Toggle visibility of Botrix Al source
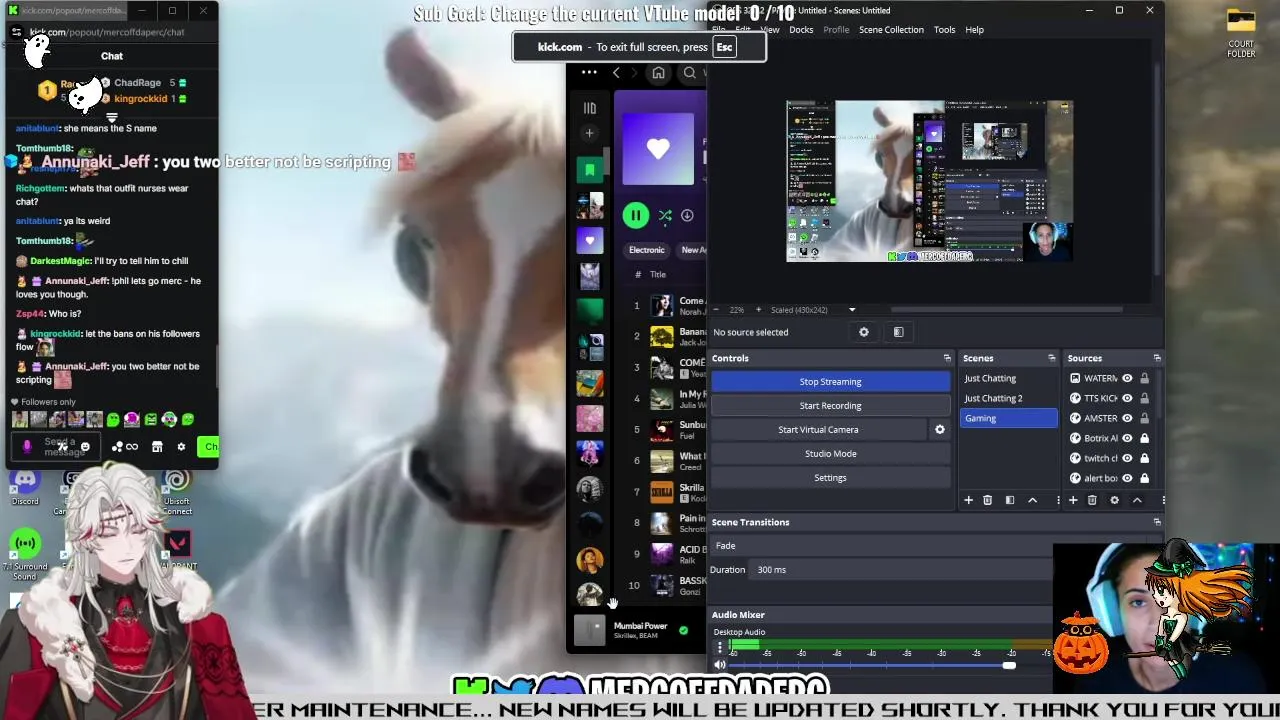Screen dimensions: 1280x720 [x=1127, y=438]
